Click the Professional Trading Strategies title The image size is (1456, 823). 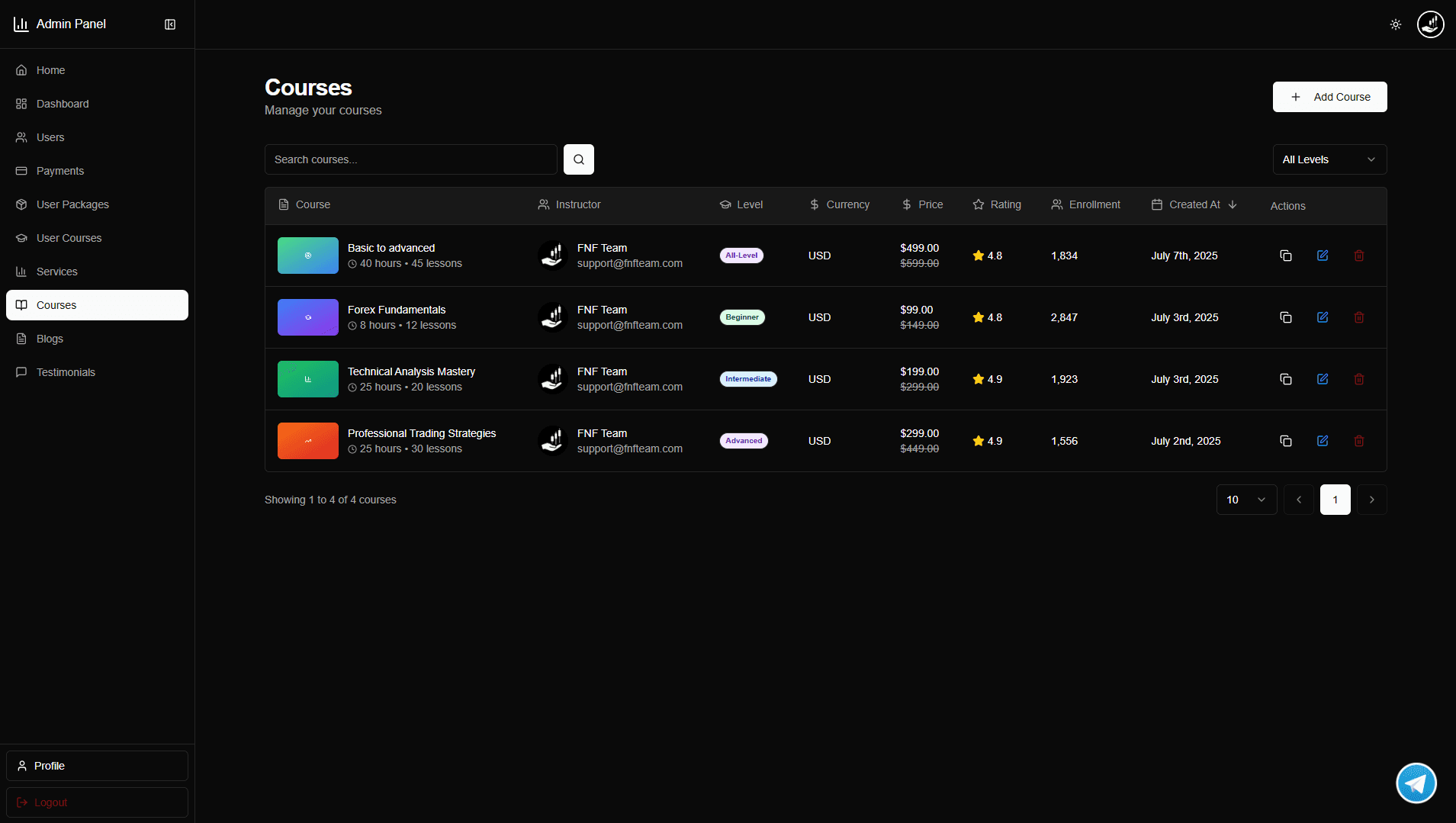(x=422, y=433)
